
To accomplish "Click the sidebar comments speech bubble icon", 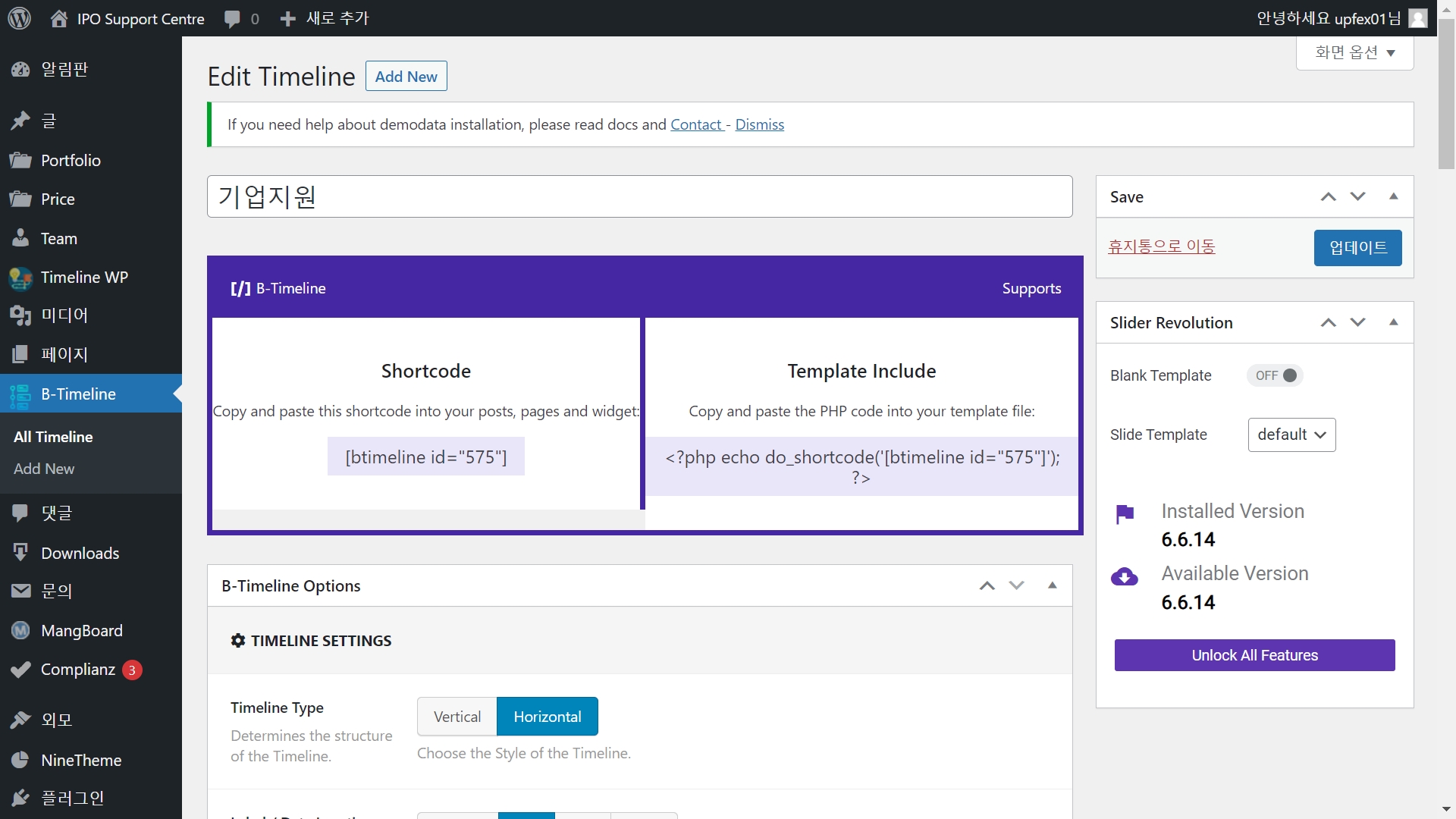I will [x=20, y=513].
